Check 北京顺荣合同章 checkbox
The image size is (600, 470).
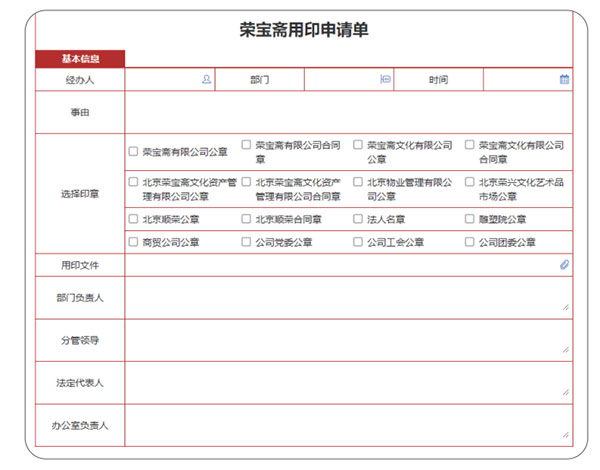246,219
